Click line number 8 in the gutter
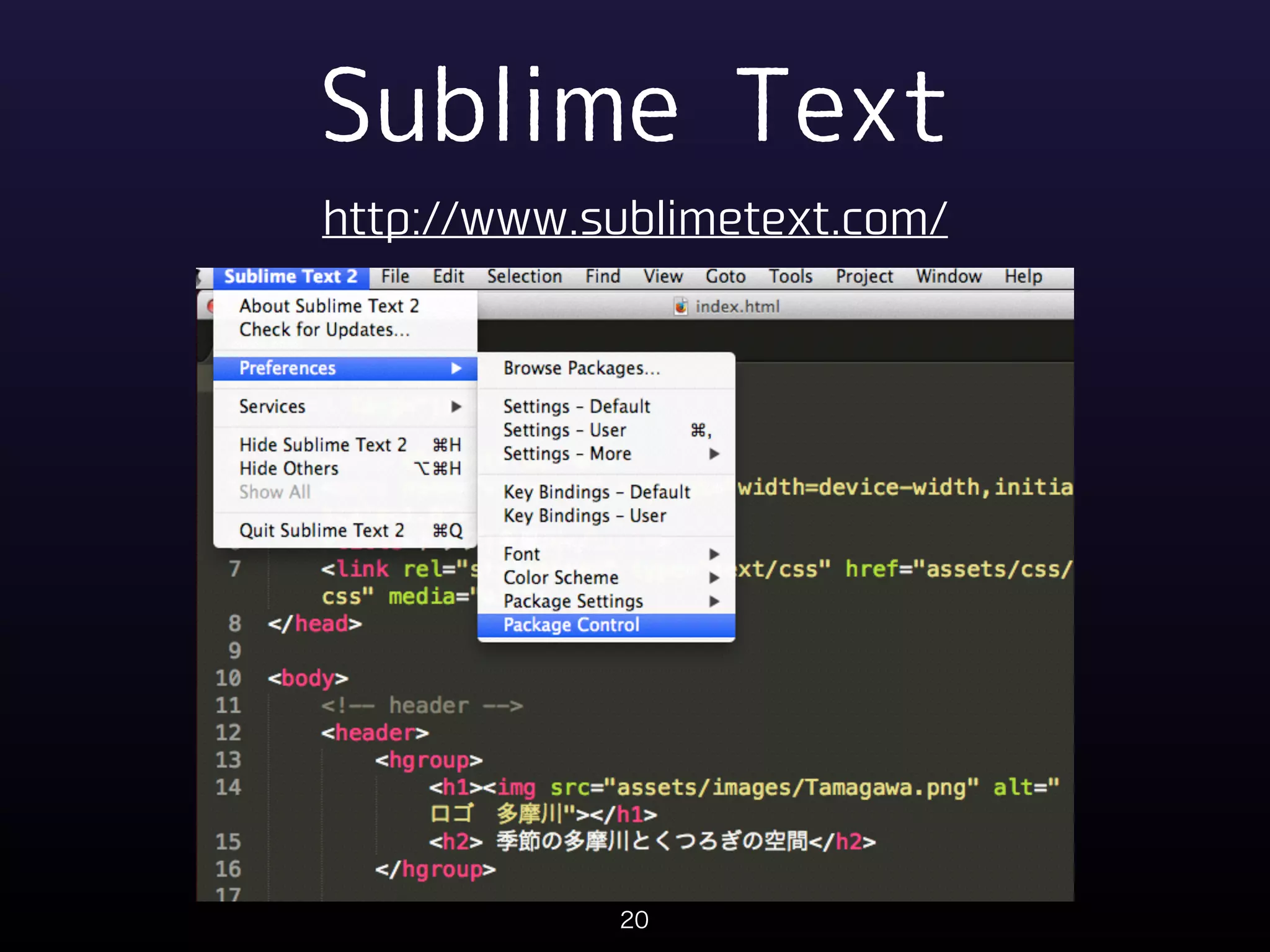 pos(234,624)
